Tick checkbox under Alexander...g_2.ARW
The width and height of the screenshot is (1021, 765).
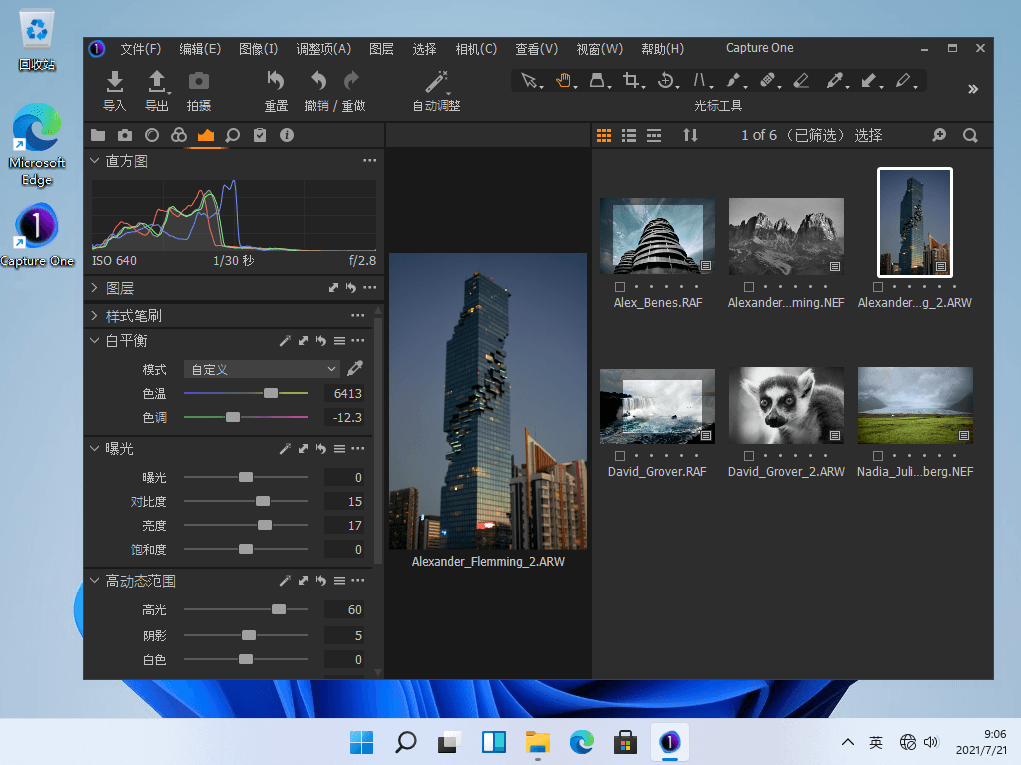(x=878, y=286)
